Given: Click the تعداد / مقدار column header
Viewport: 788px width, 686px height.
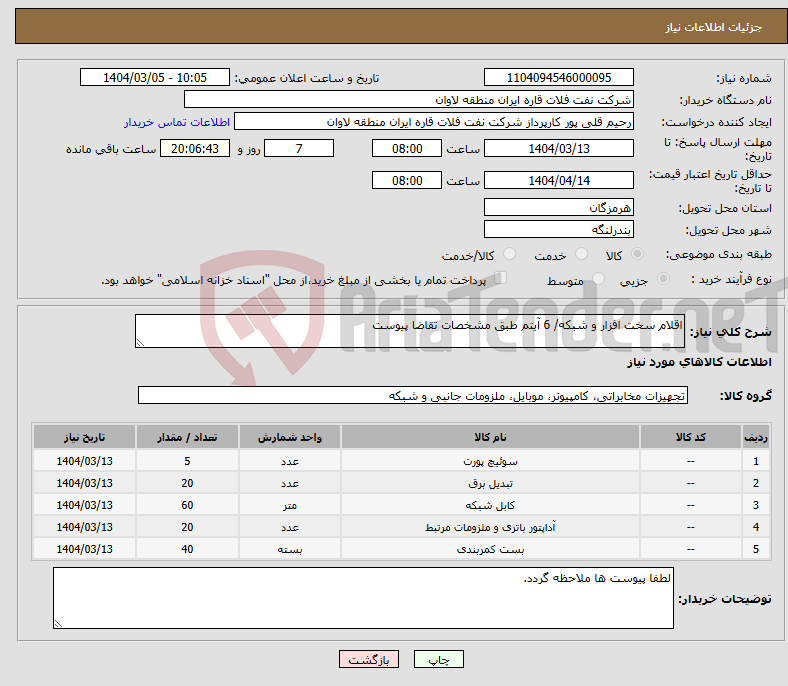Looking at the screenshot, I should tap(187, 437).
